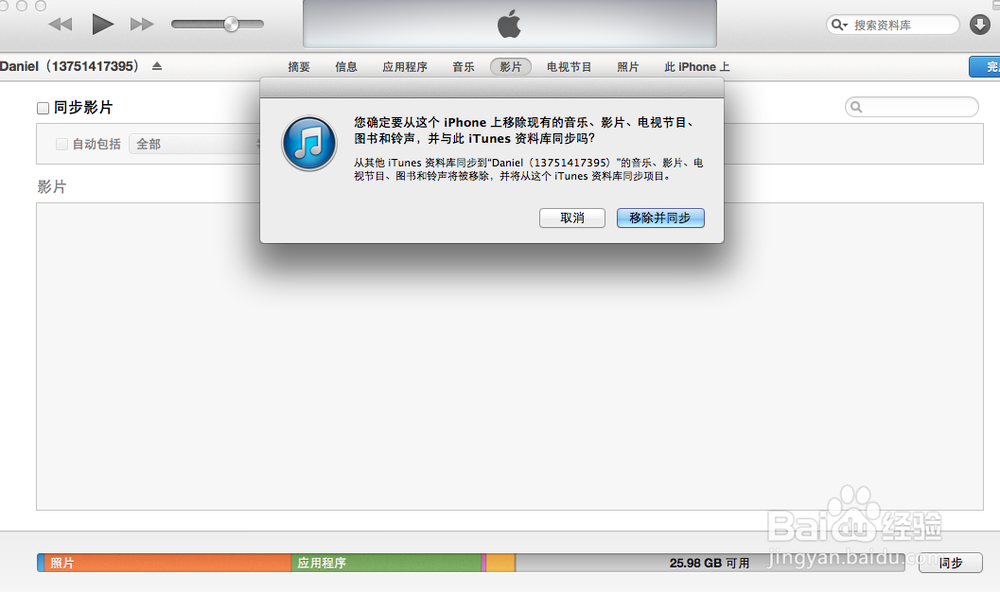Click the 影片 section heading
The image size is (1000, 592).
click(52, 187)
